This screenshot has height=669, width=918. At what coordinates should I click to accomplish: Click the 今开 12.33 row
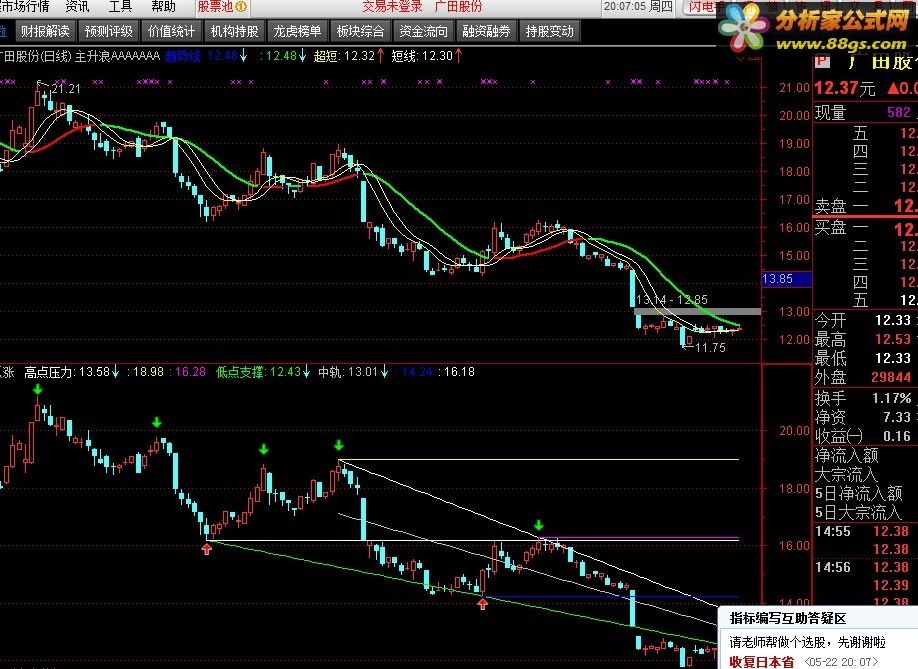tap(866, 321)
